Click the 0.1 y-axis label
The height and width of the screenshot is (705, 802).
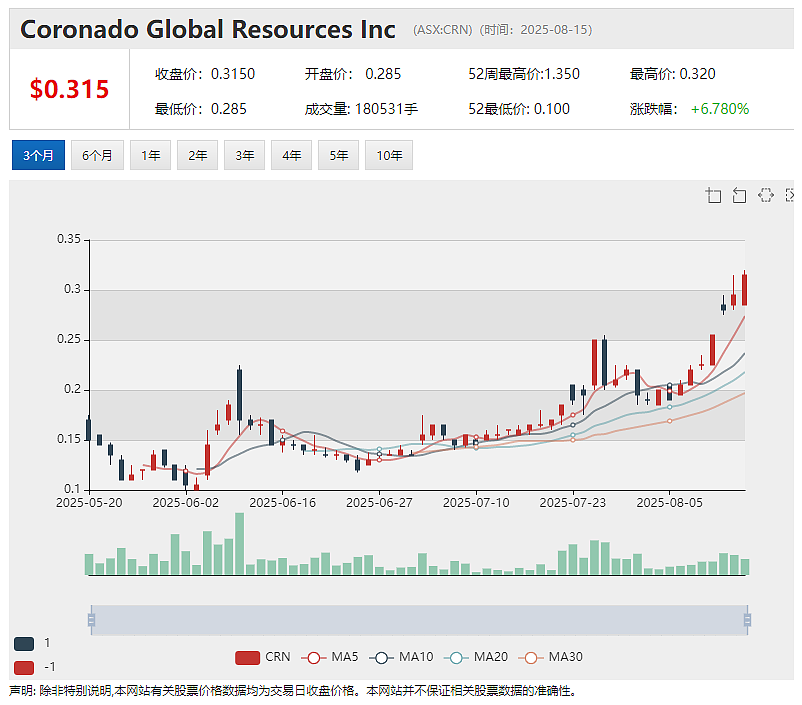pyautogui.click(x=72, y=489)
